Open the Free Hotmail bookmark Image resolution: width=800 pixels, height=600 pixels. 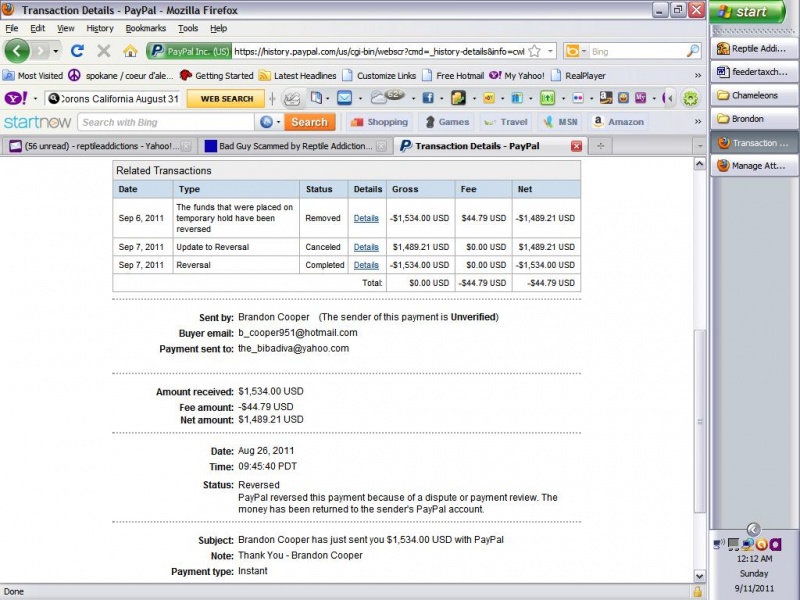(x=453, y=76)
